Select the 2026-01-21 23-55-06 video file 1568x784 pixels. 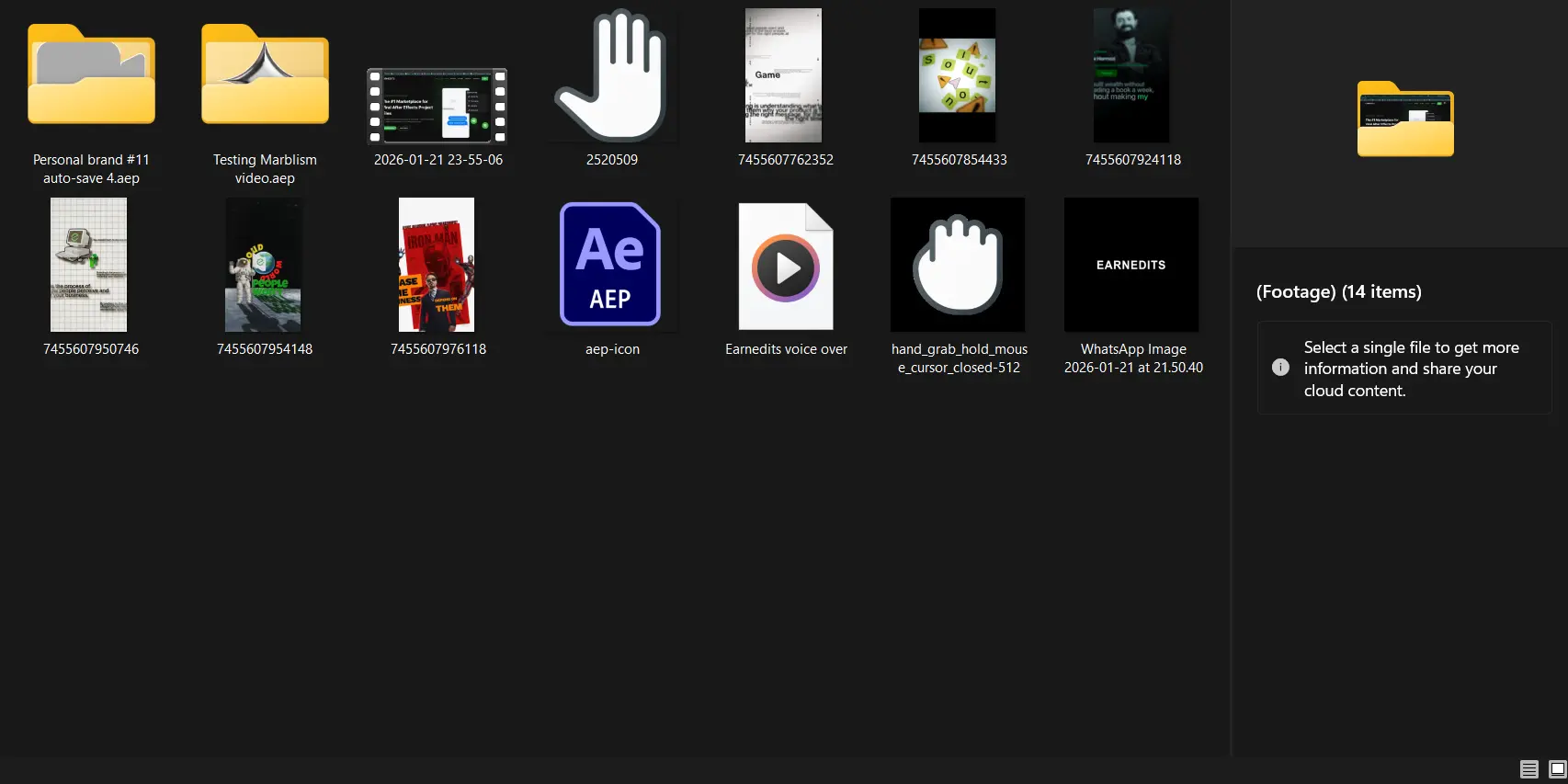[437, 106]
